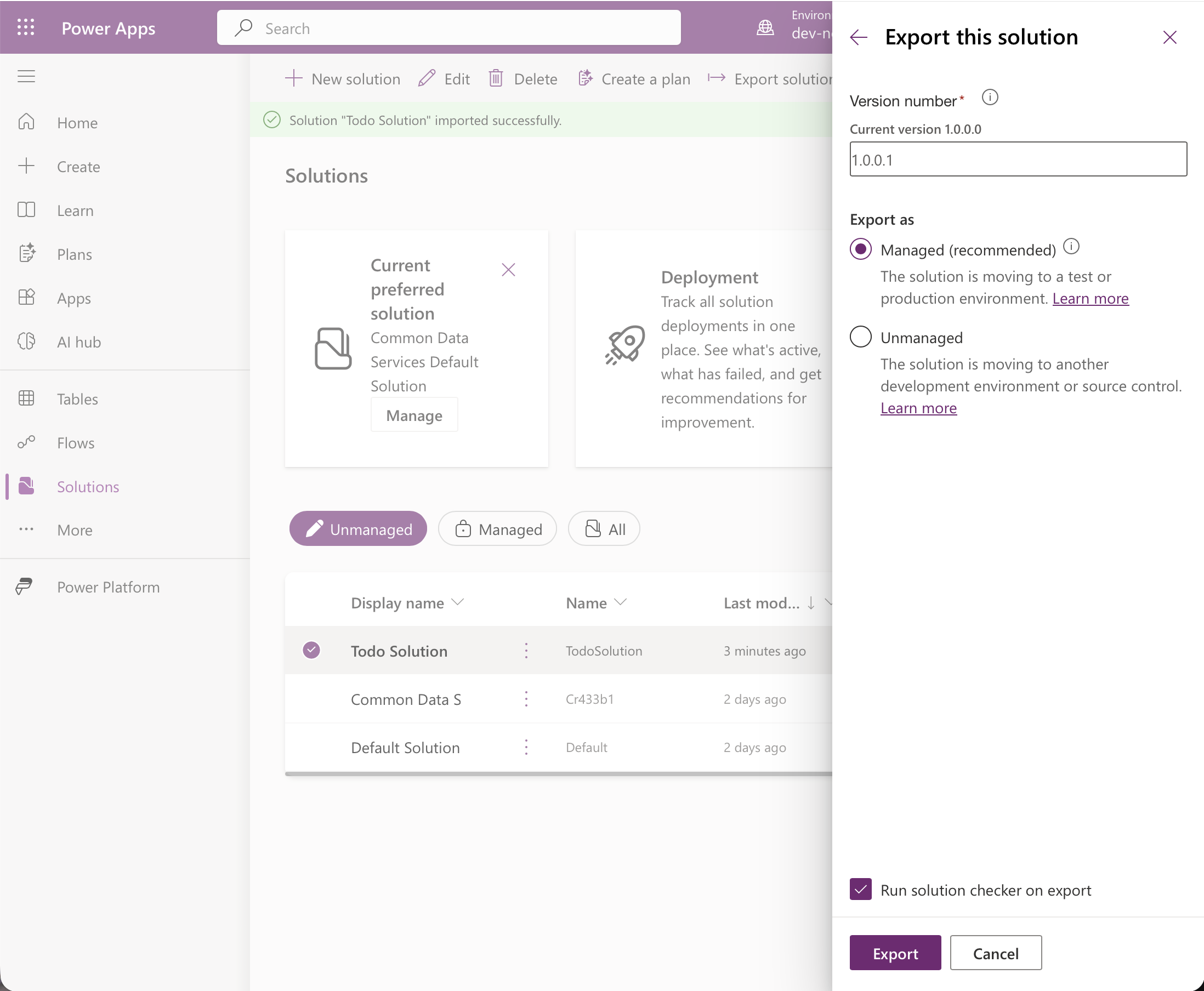Viewport: 1204px width, 991px height.
Task: Click the Delete trash command
Action: [x=523, y=79]
